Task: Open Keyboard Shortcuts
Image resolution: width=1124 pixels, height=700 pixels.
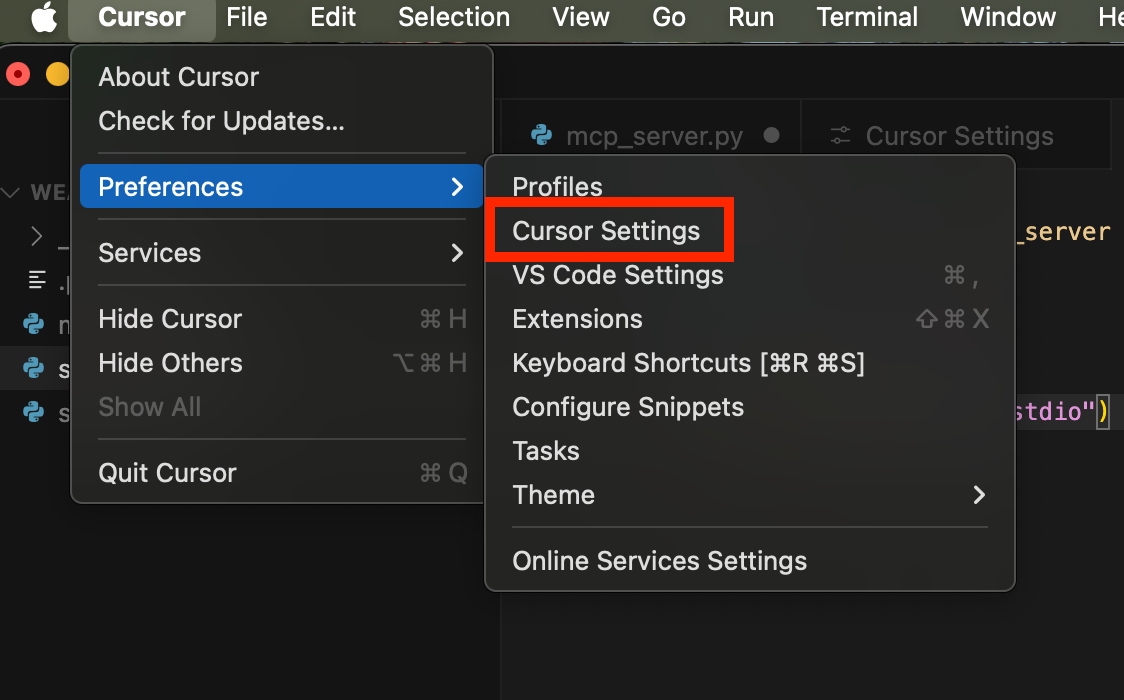Action: coord(750,363)
